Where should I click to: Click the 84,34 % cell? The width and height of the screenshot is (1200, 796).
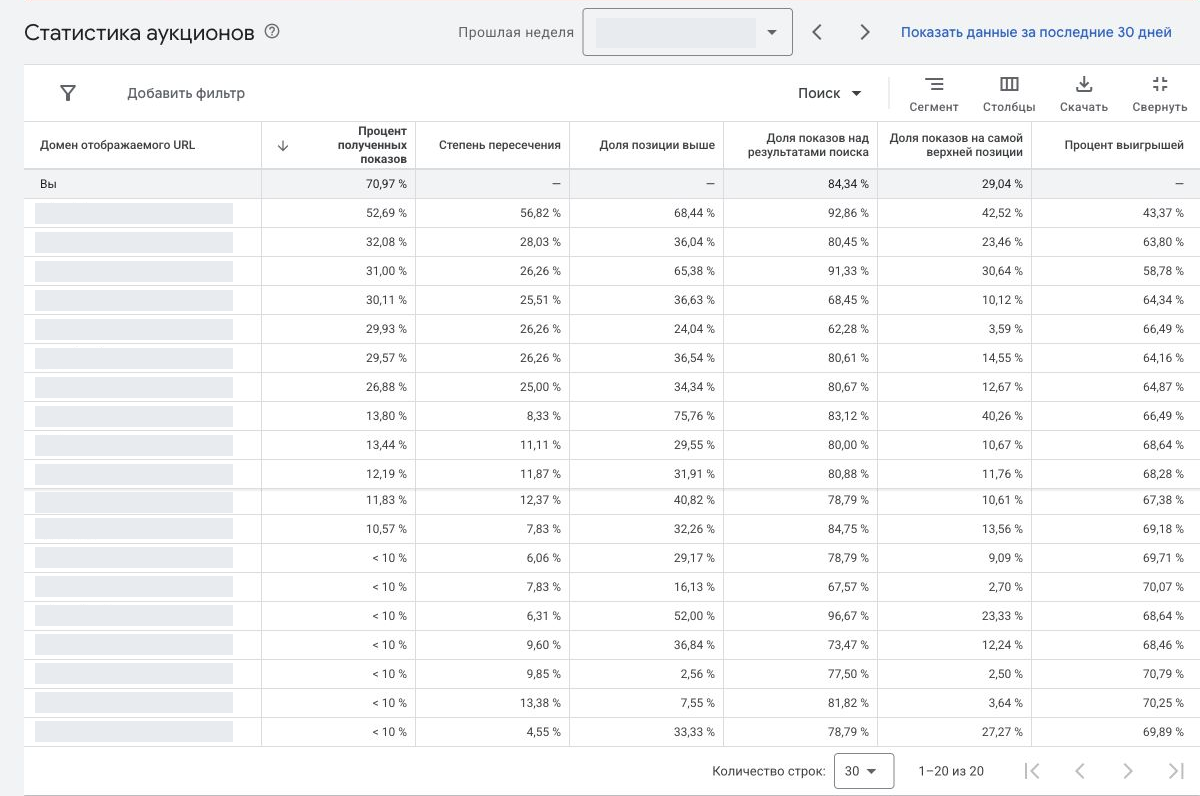point(849,184)
